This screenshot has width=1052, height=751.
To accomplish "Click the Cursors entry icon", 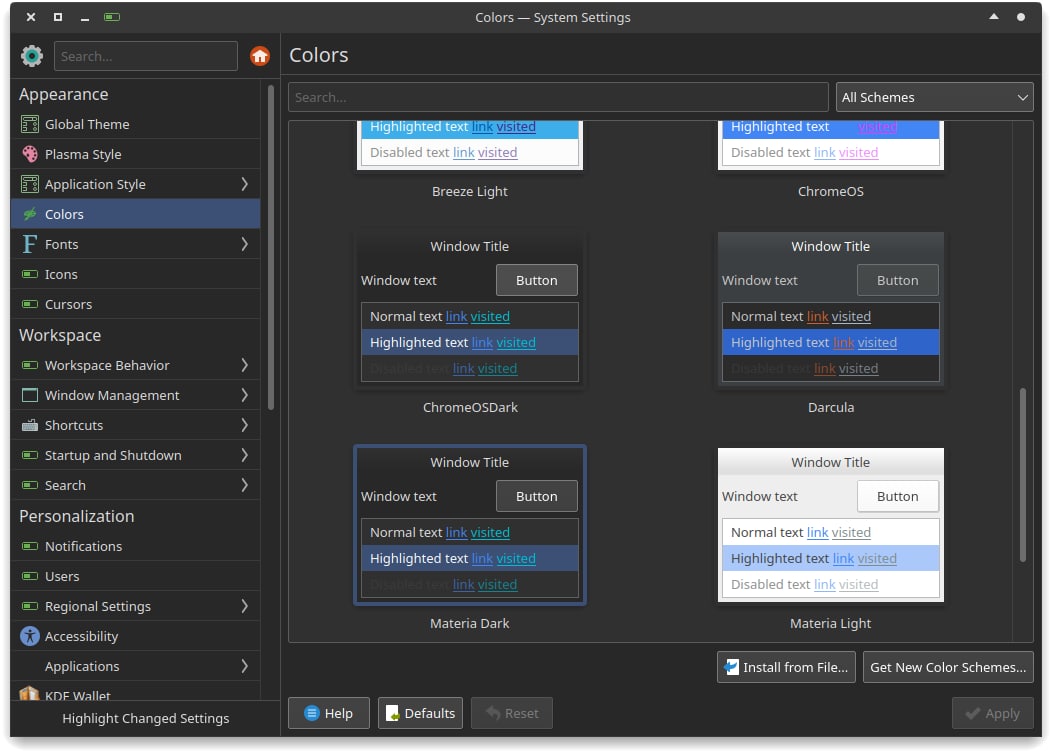I will (30, 304).
